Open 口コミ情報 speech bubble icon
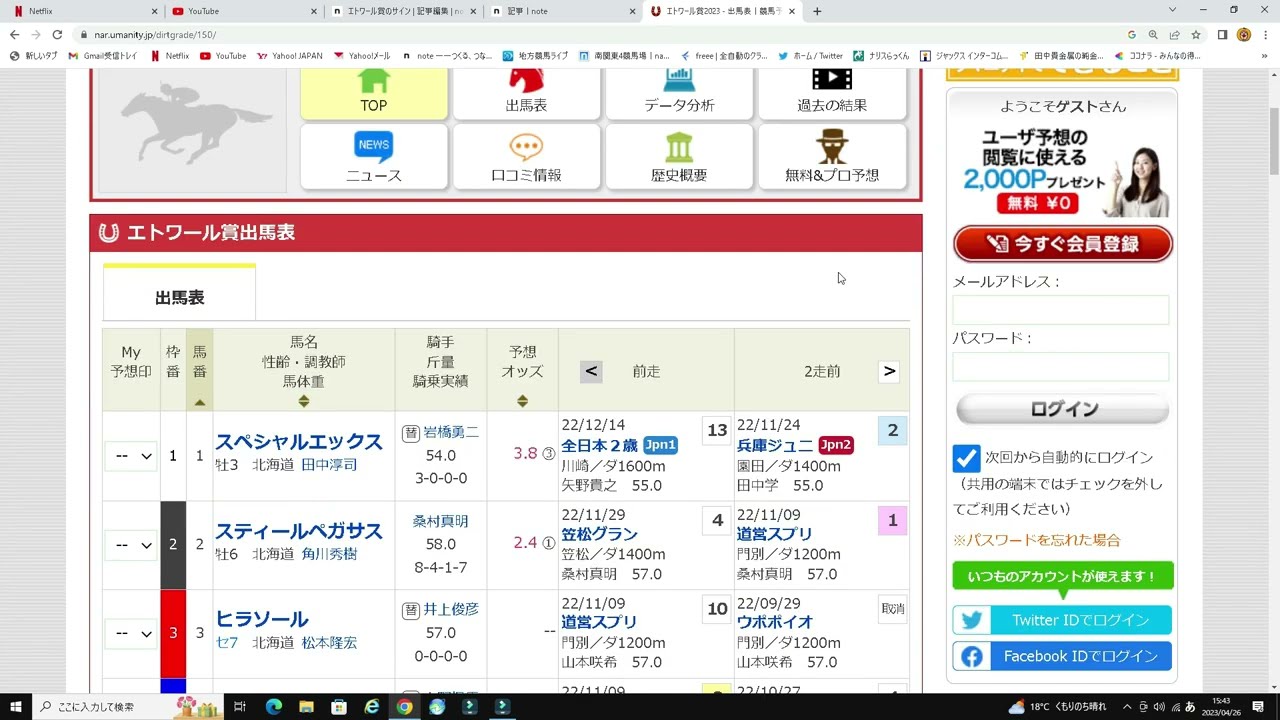Viewport: 1280px width, 720px height. pyautogui.click(x=526, y=149)
